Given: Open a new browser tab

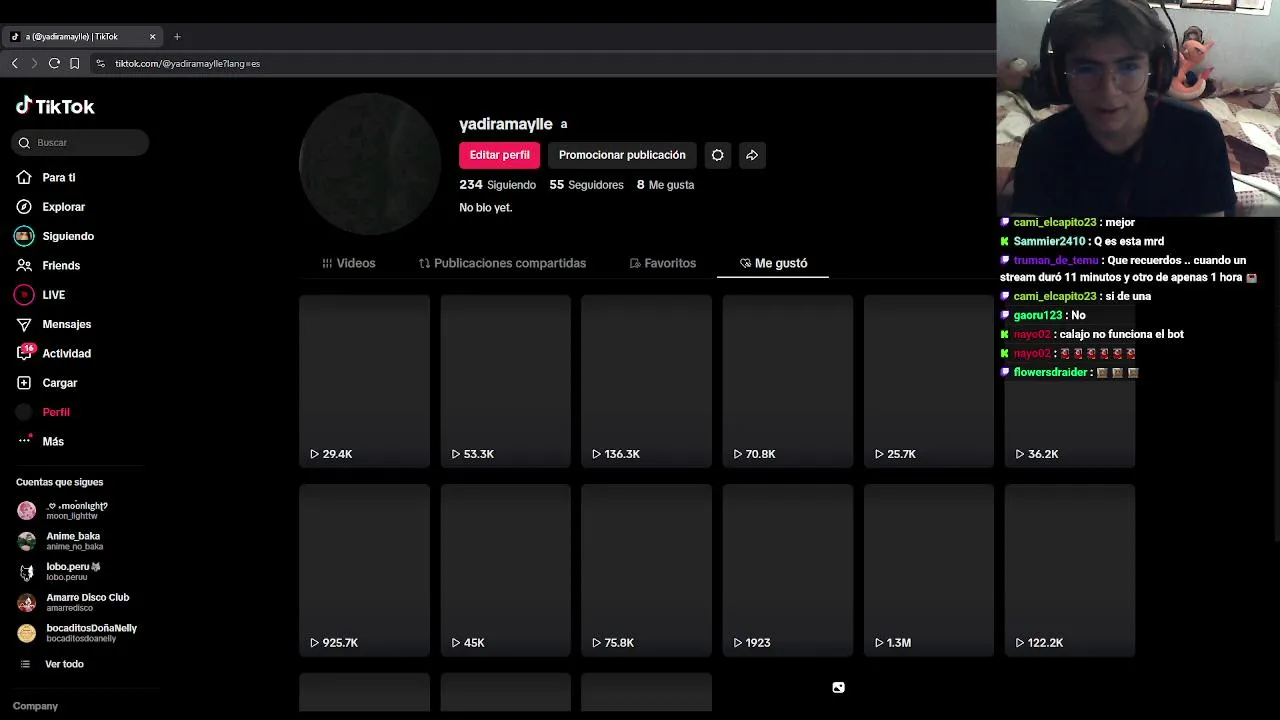Looking at the screenshot, I should [177, 37].
